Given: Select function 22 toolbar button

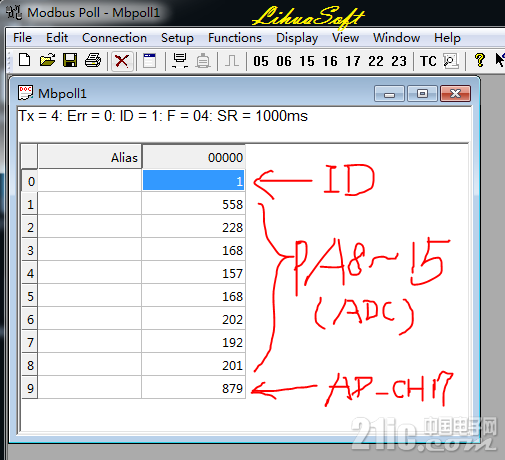Looking at the screenshot, I should pyautogui.click(x=376, y=61).
